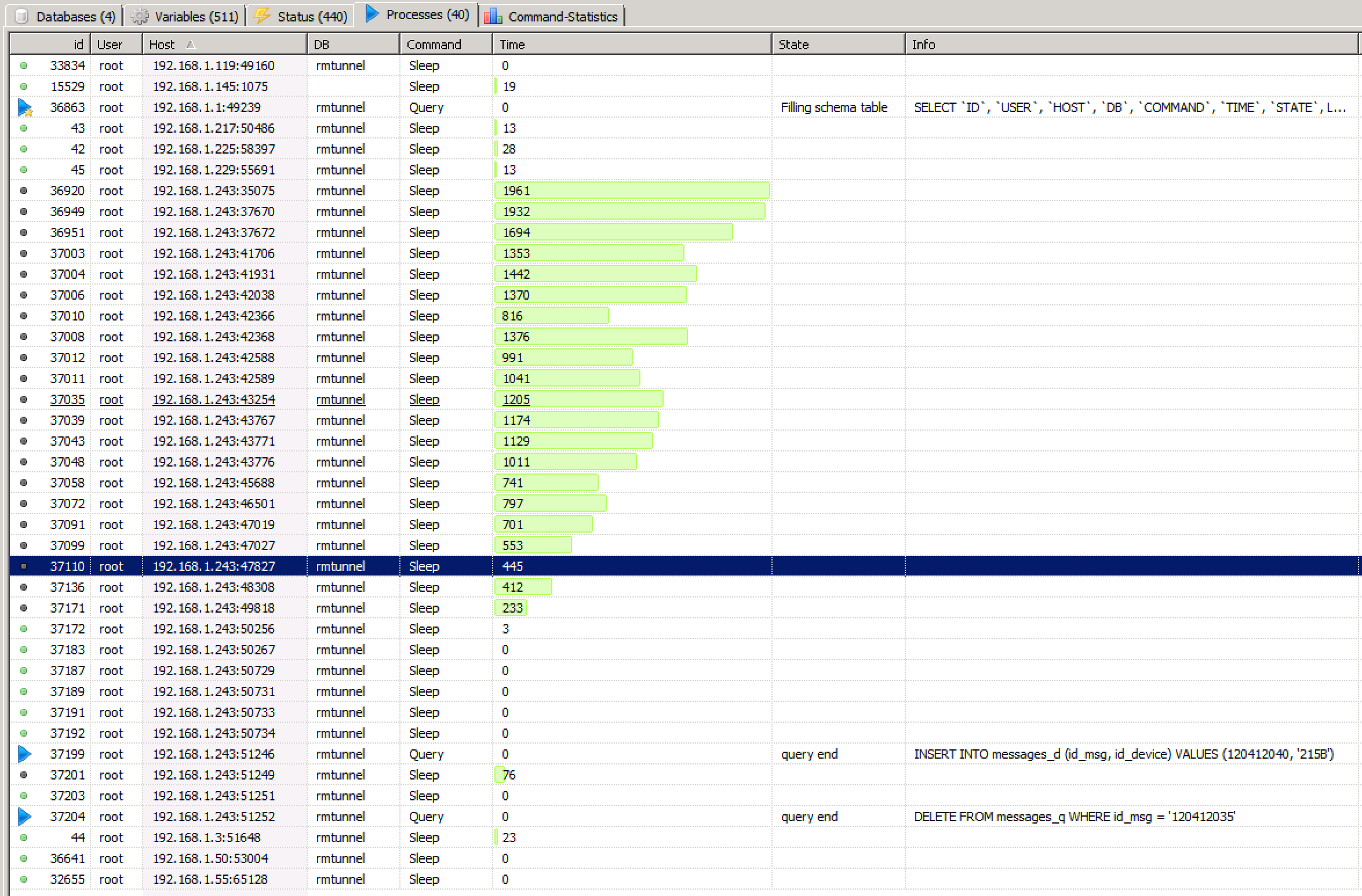Click the 1961 time progress bar
The image size is (1362, 896).
coord(632,191)
